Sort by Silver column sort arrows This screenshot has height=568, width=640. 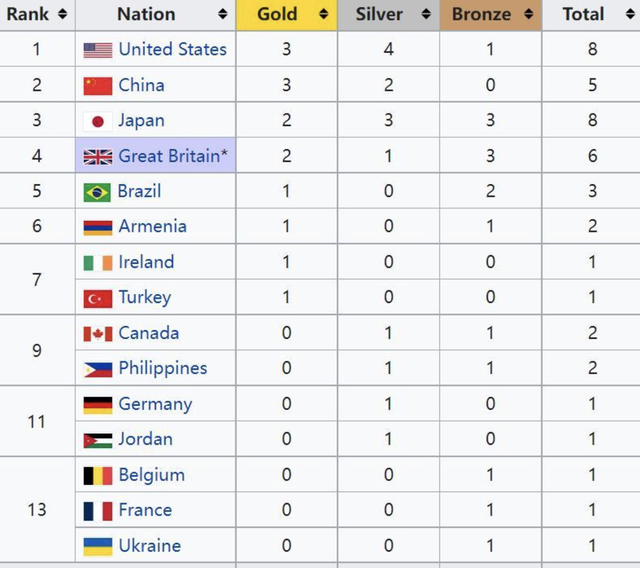(x=426, y=14)
